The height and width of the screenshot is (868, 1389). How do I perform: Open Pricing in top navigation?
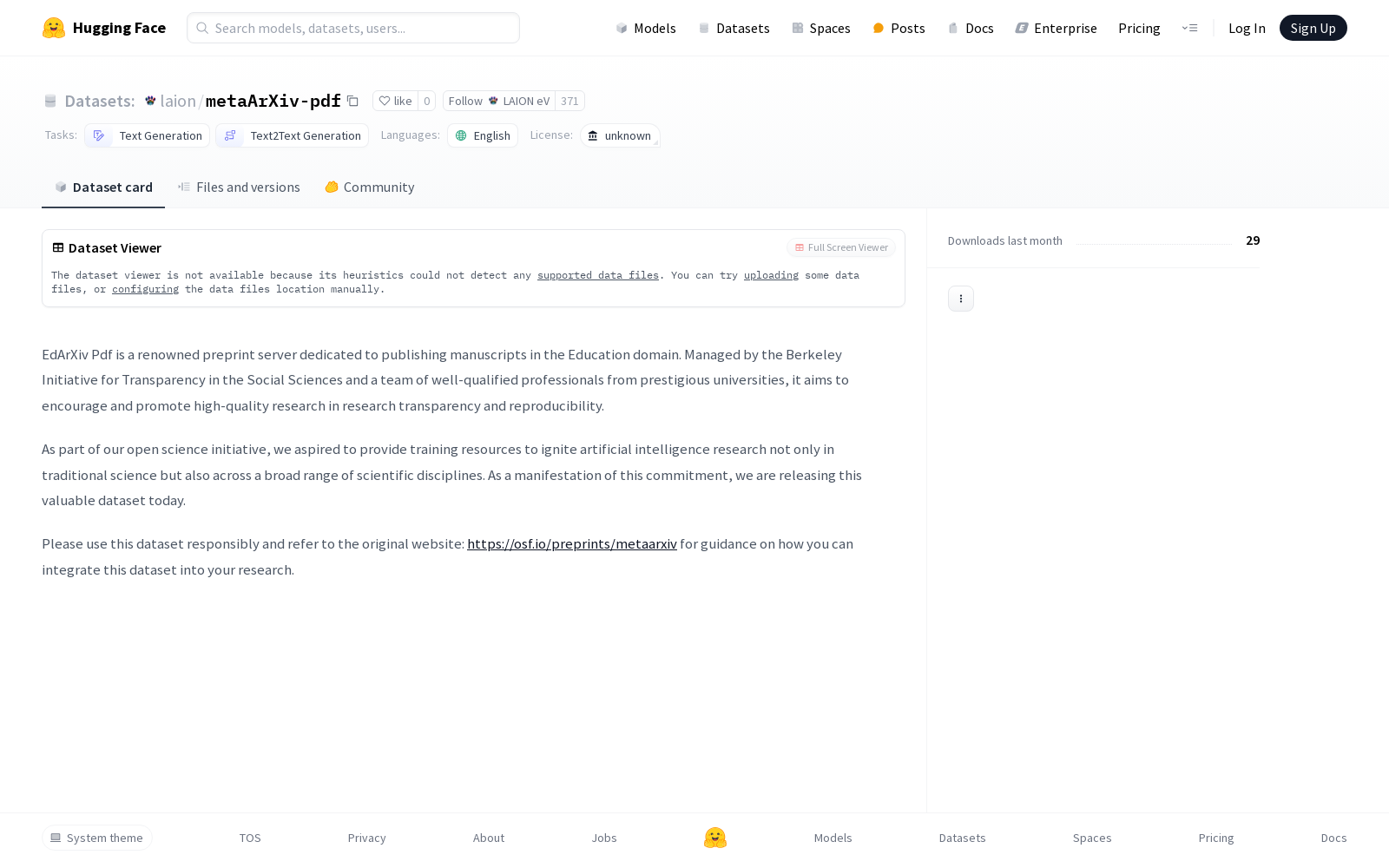1139,28
